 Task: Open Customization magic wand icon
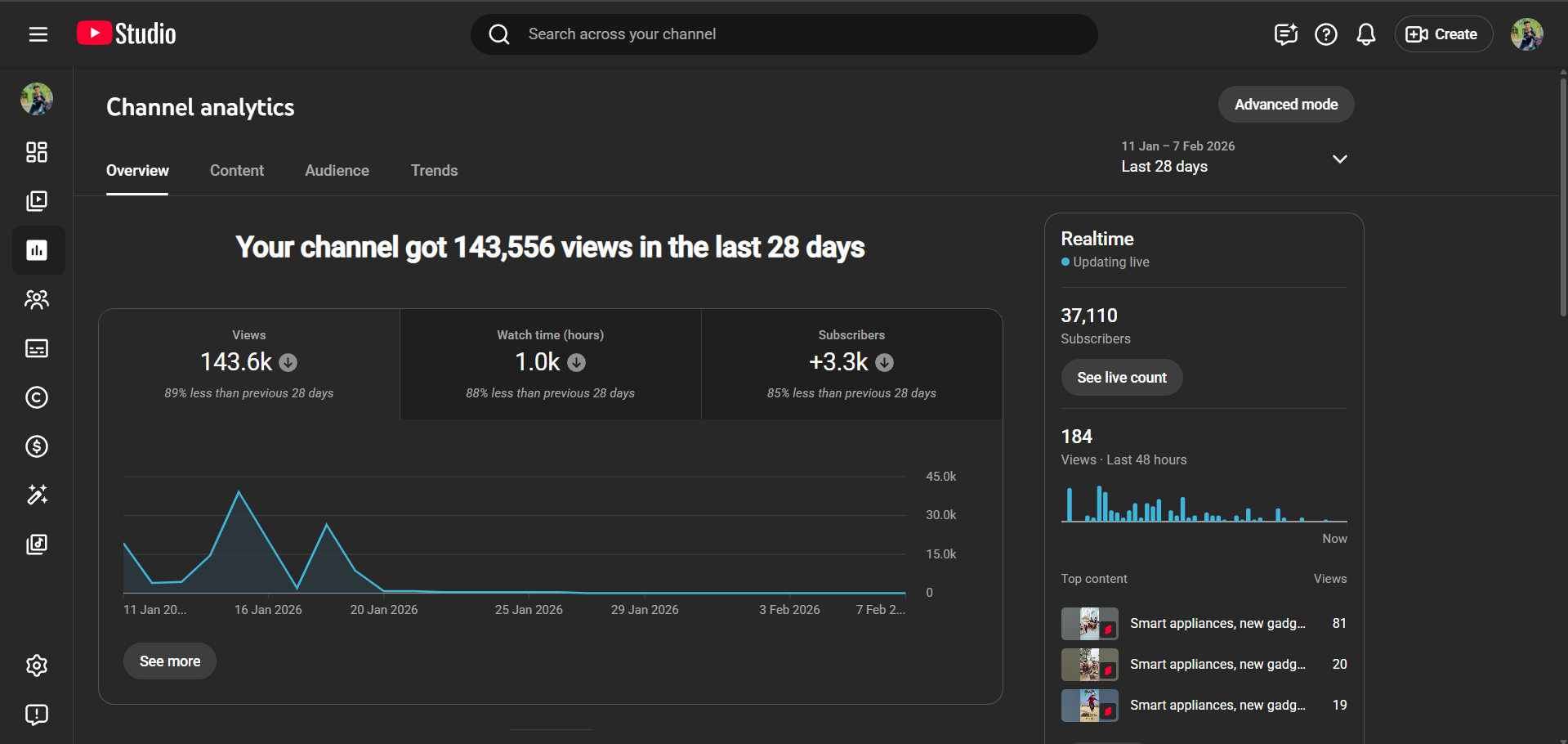point(37,495)
